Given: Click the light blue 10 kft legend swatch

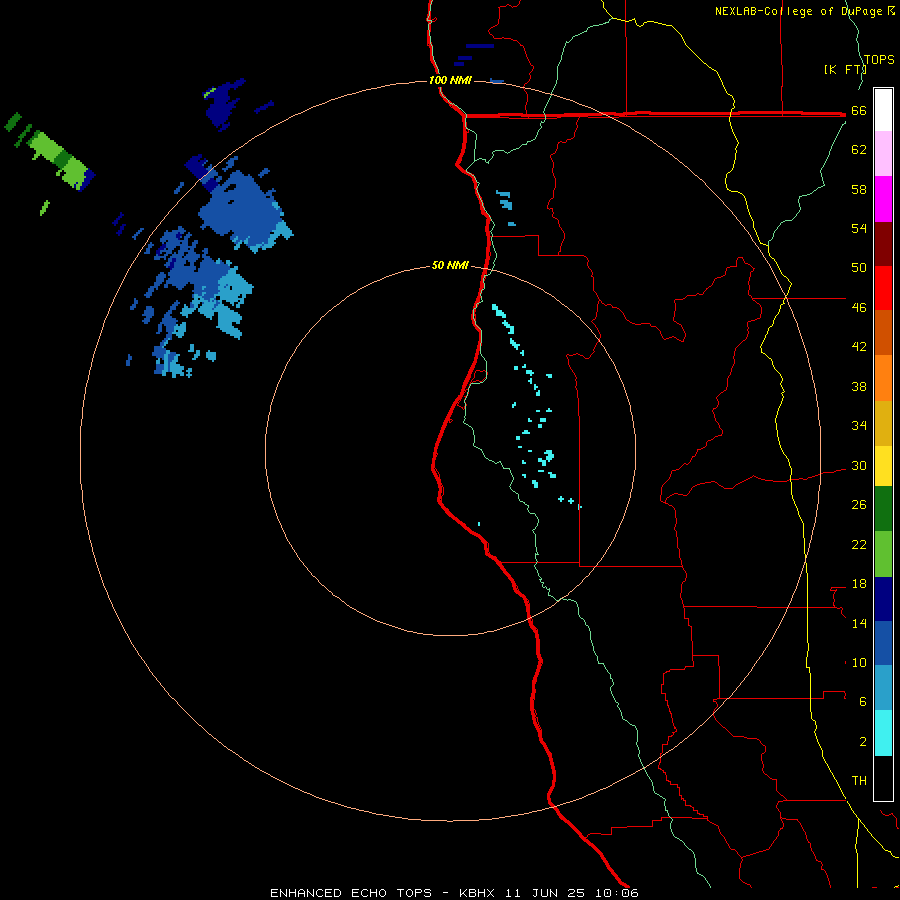Looking at the screenshot, I should point(883,687).
